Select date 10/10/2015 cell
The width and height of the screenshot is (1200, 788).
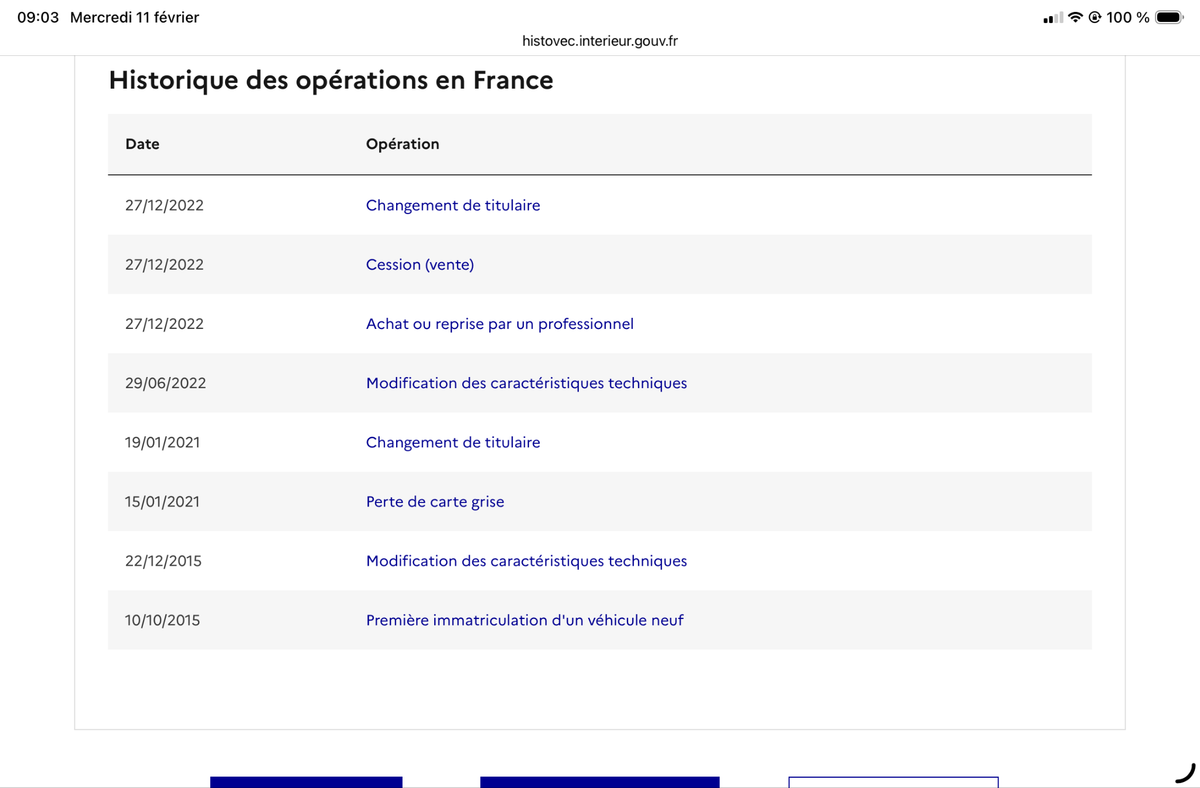tap(162, 620)
